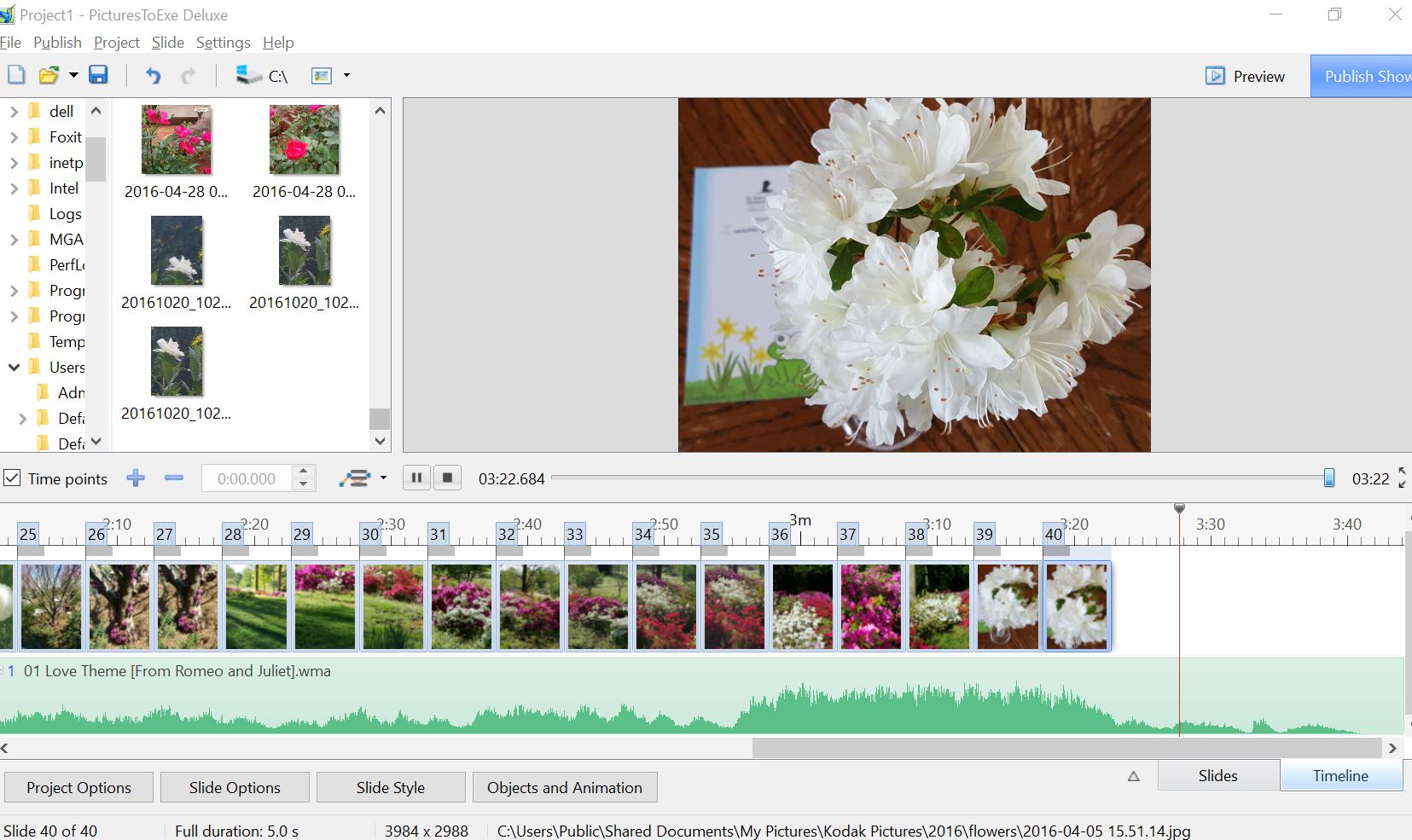Open the Settings menu
Viewport: 1412px width, 840px height.
click(223, 43)
